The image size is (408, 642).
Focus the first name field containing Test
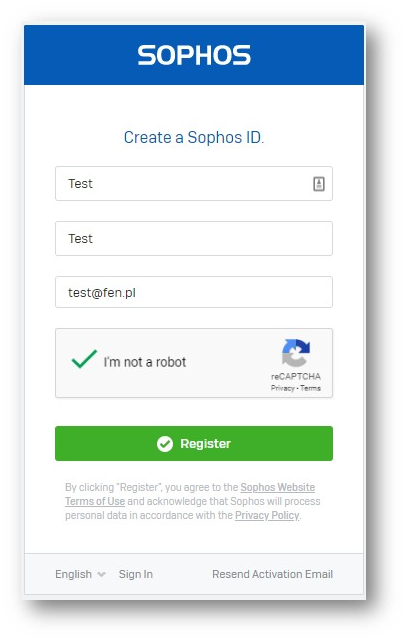[x=194, y=183]
